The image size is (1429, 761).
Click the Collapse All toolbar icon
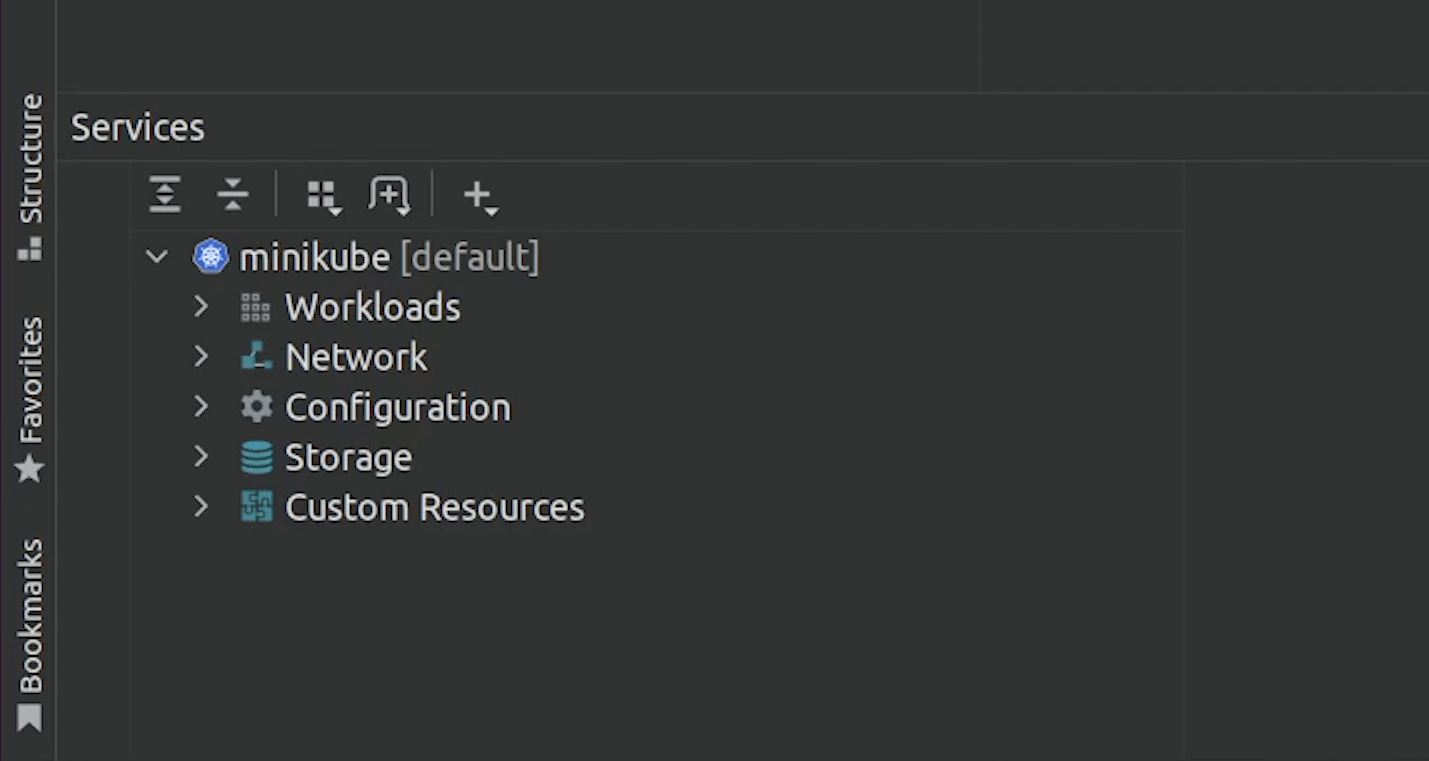[232, 194]
